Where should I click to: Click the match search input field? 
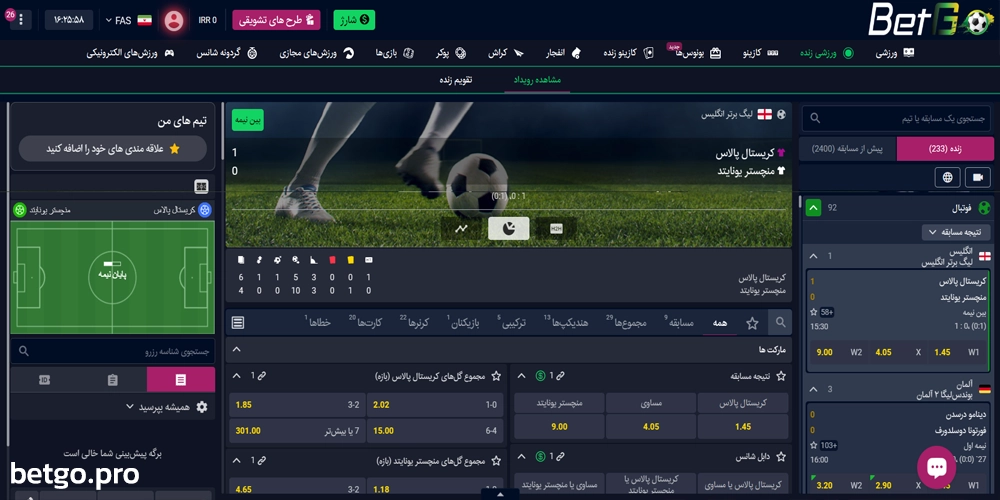click(897, 119)
